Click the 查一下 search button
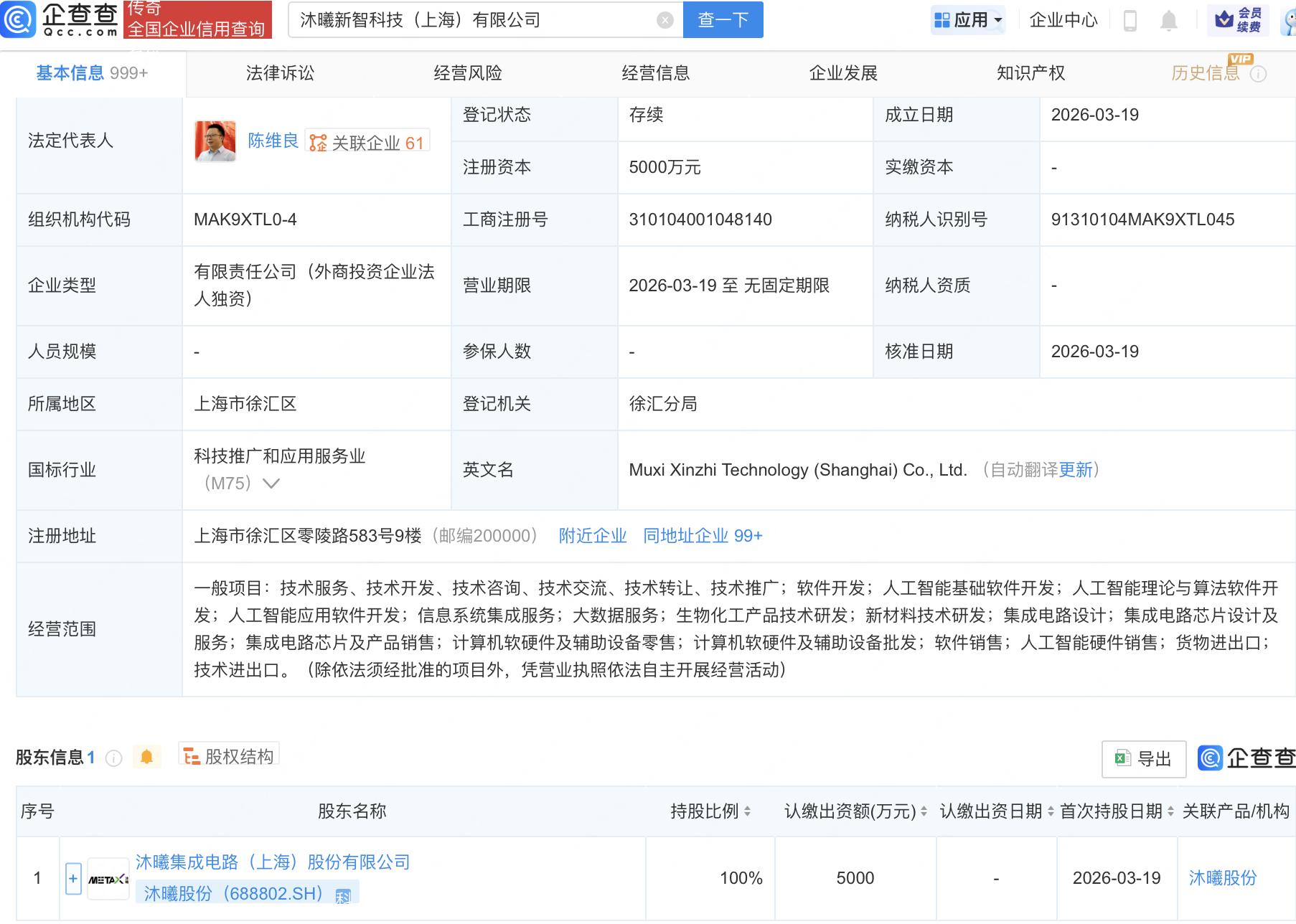The image size is (1296, 924). point(722,19)
